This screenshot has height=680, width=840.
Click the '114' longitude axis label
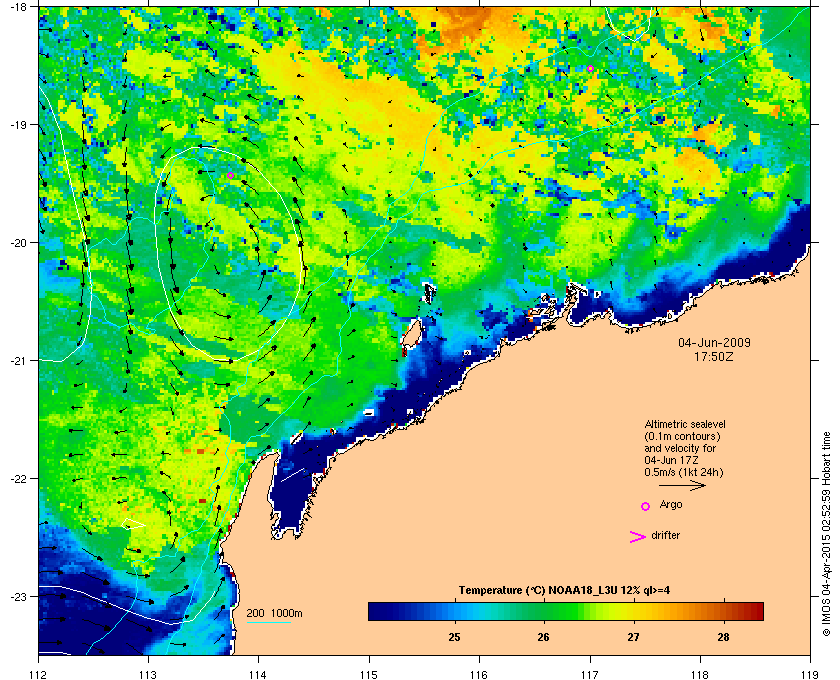[x=258, y=675]
